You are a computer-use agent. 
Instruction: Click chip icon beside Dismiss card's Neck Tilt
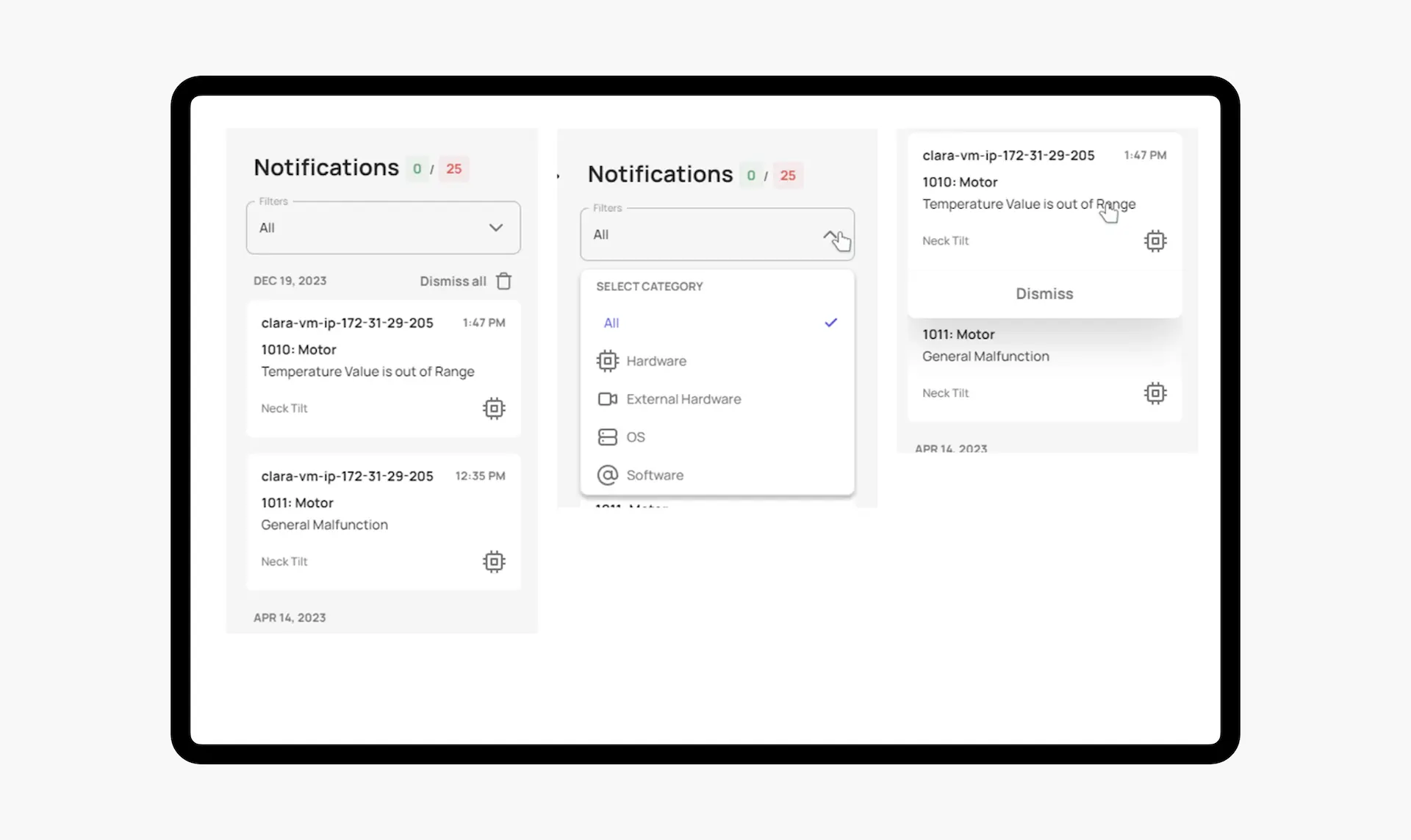coord(1155,241)
